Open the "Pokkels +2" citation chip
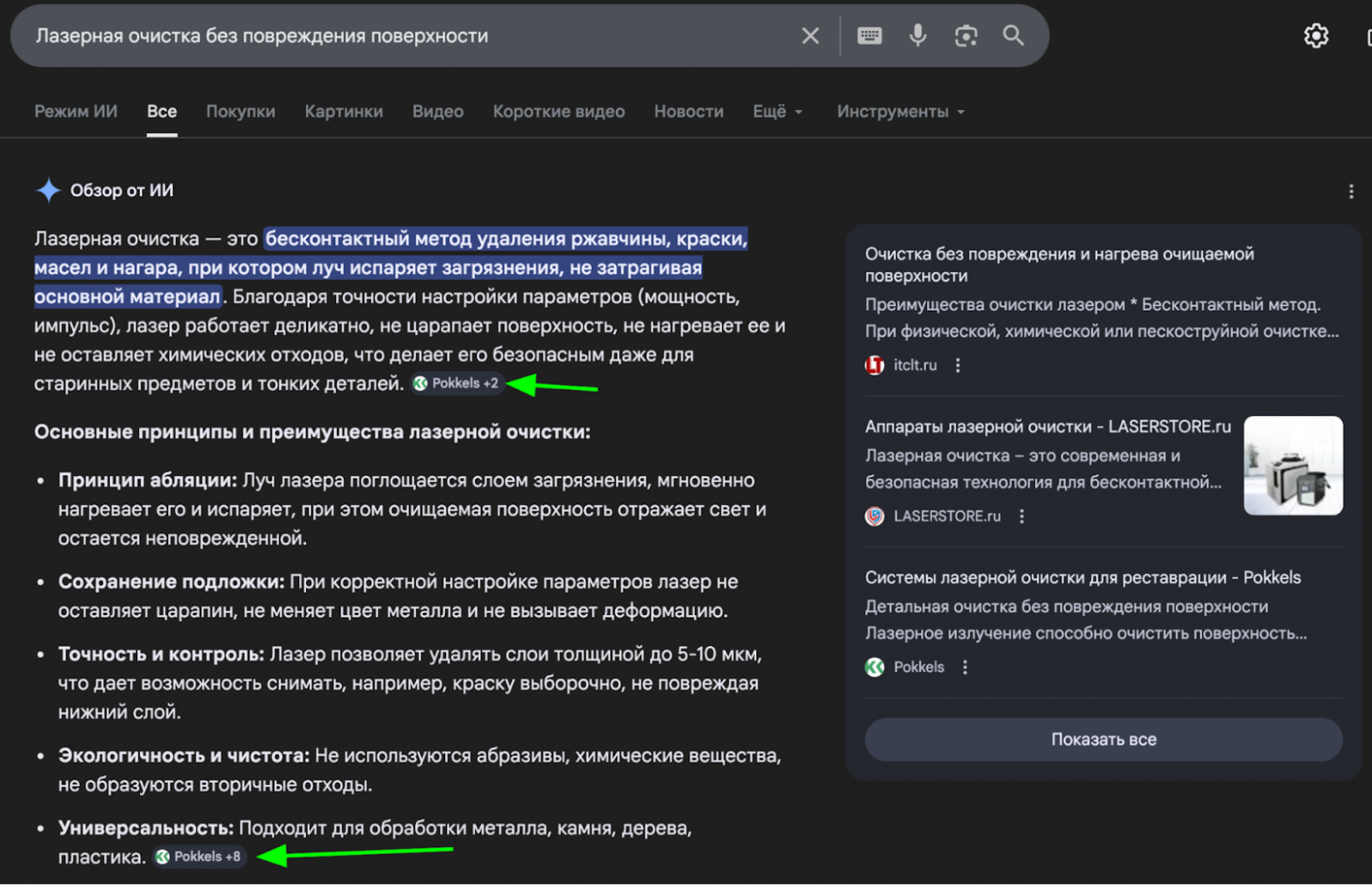The image size is (1372, 885). click(x=456, y=384)
